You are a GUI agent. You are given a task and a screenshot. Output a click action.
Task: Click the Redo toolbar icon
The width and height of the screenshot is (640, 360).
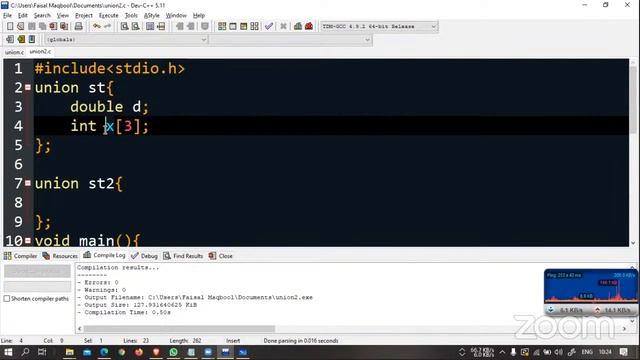coord(107,26)
